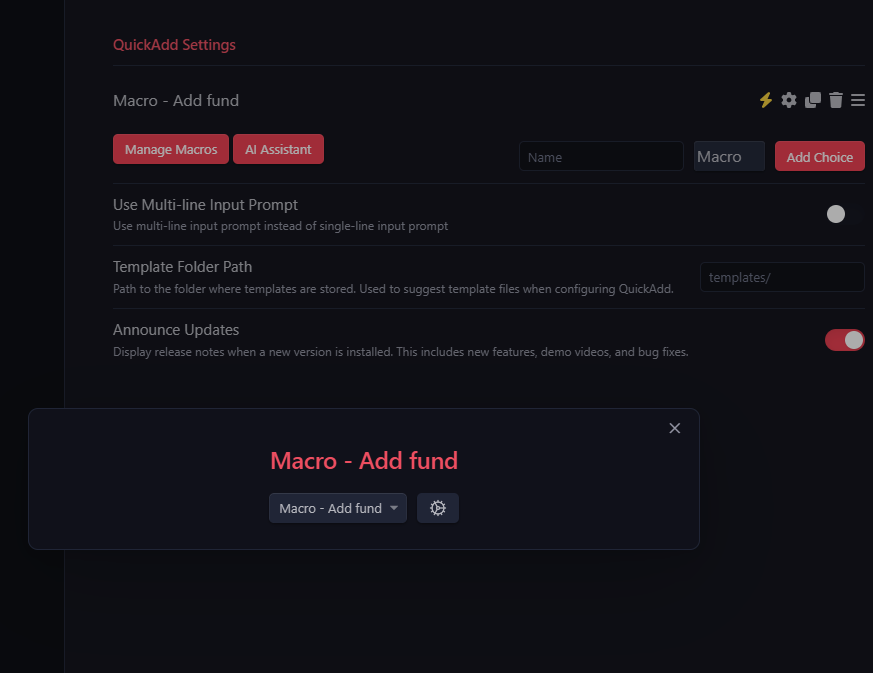The height and width of the screenshot is (673, 873).
Task: Duplicate the Macro - Add fund choice via copy icon
Action: (x=812, y=100)
